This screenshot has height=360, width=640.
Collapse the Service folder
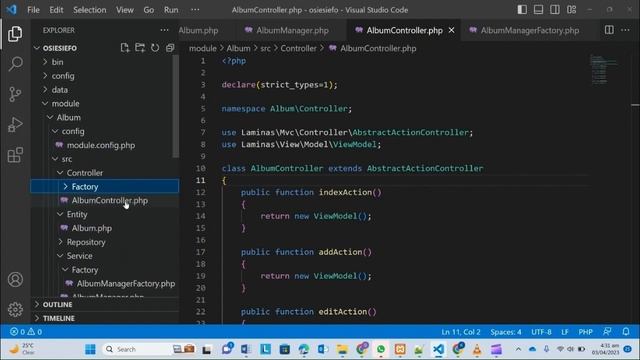79,256
